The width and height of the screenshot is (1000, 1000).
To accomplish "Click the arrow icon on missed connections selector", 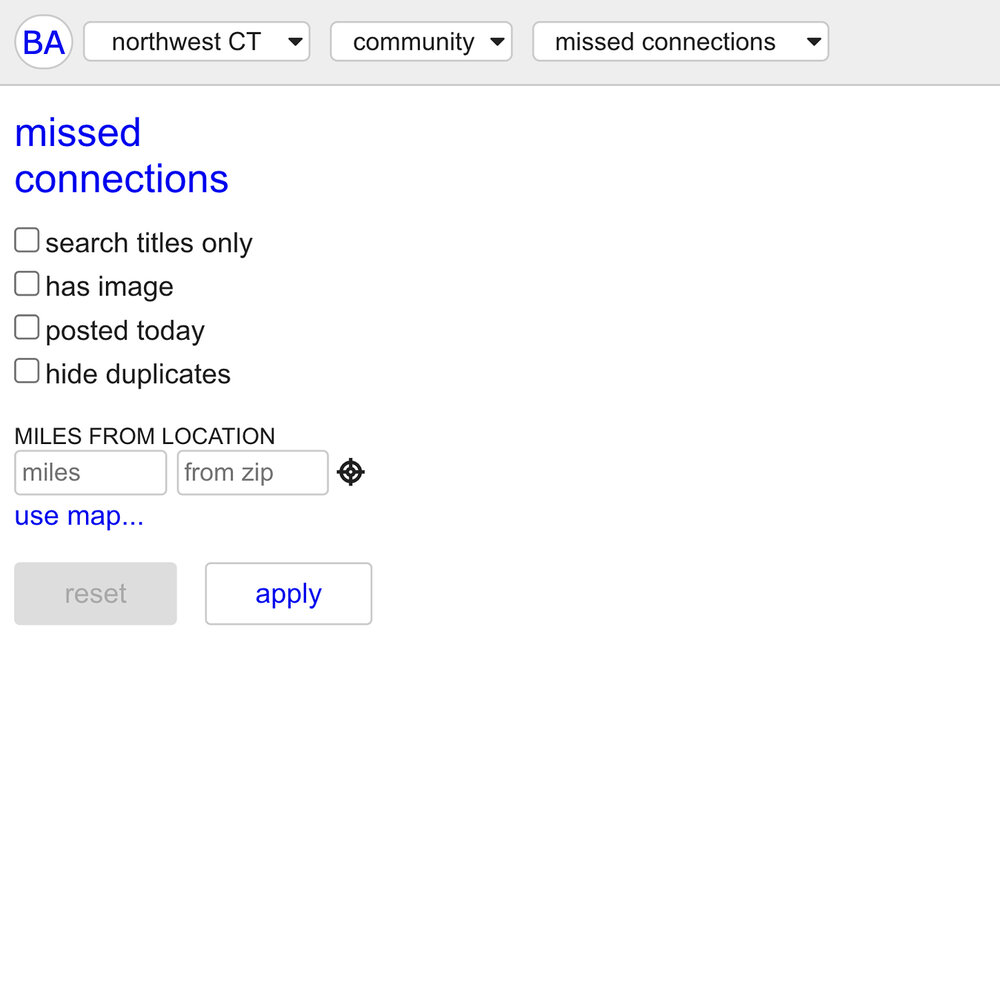I will (813, 42).
